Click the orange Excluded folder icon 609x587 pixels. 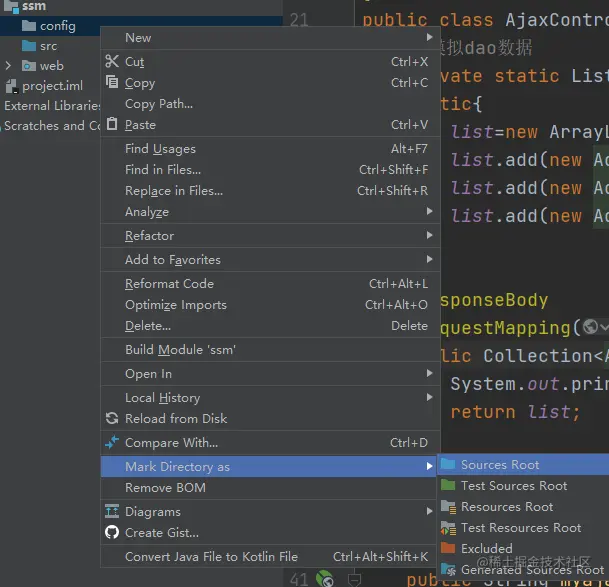(x=448, y=548)
